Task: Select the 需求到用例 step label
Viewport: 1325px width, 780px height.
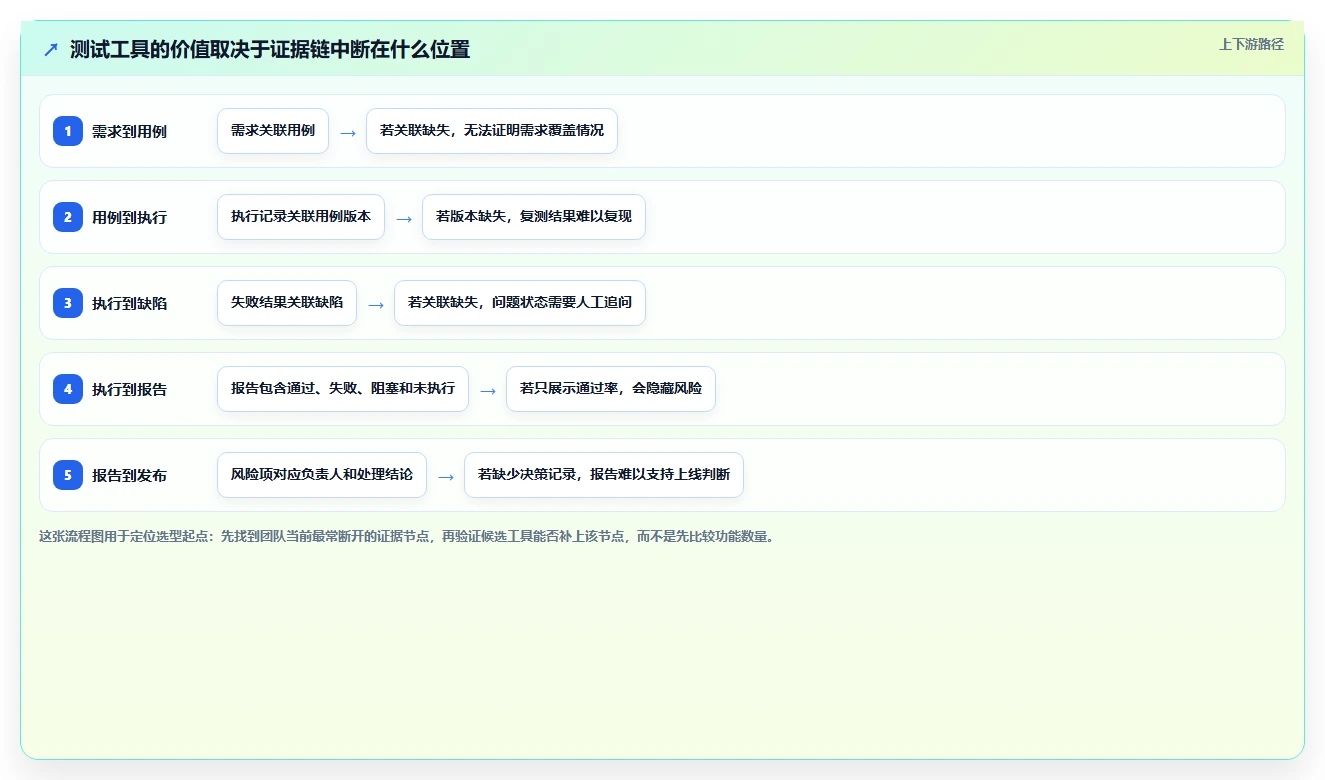Action: (x=129, y=131)
